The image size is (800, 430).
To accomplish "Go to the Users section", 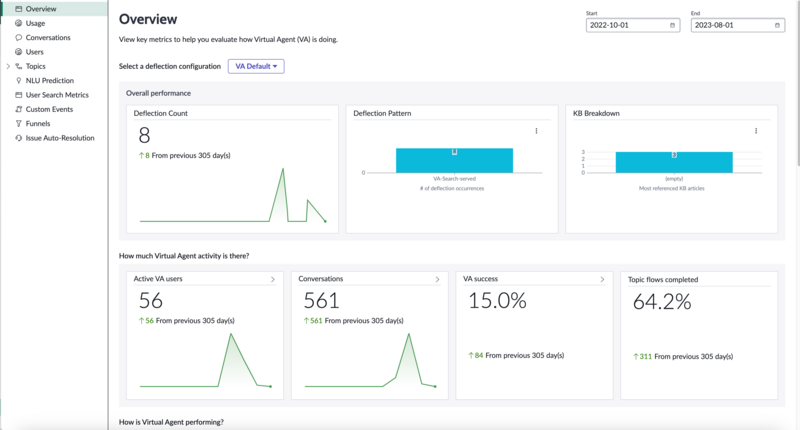I will tap(35, 52).
